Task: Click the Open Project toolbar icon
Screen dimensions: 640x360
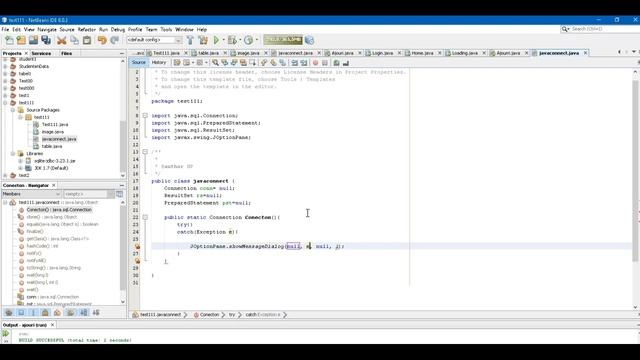Action: pos(33,40)
